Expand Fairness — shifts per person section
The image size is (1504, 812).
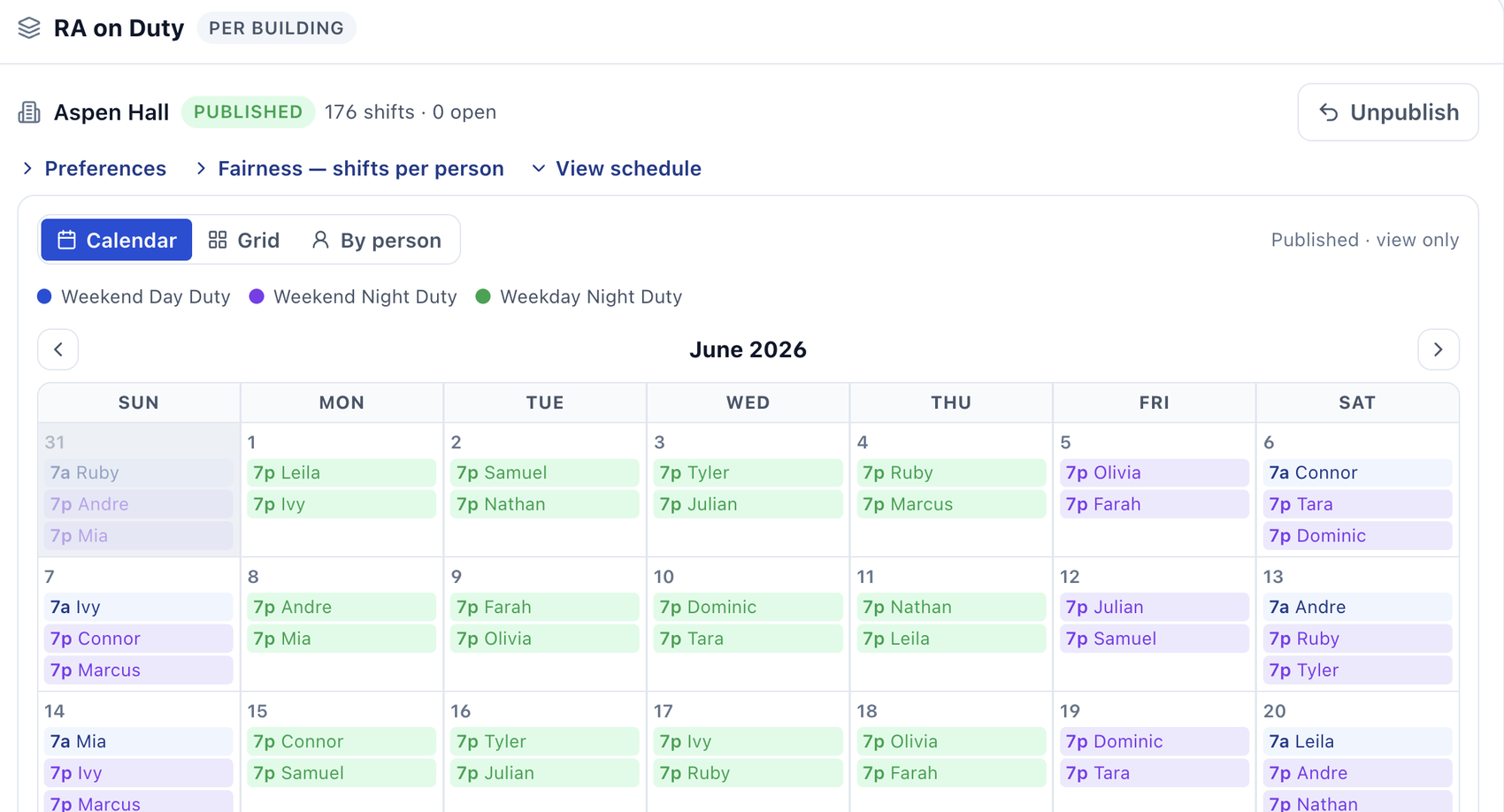349,168
